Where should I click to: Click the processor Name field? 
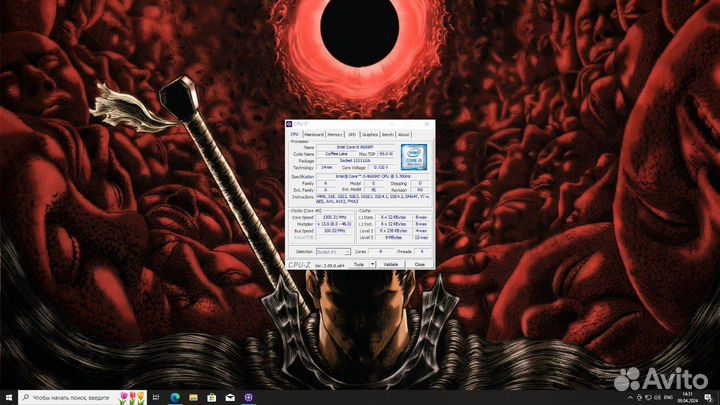point(355,147)
